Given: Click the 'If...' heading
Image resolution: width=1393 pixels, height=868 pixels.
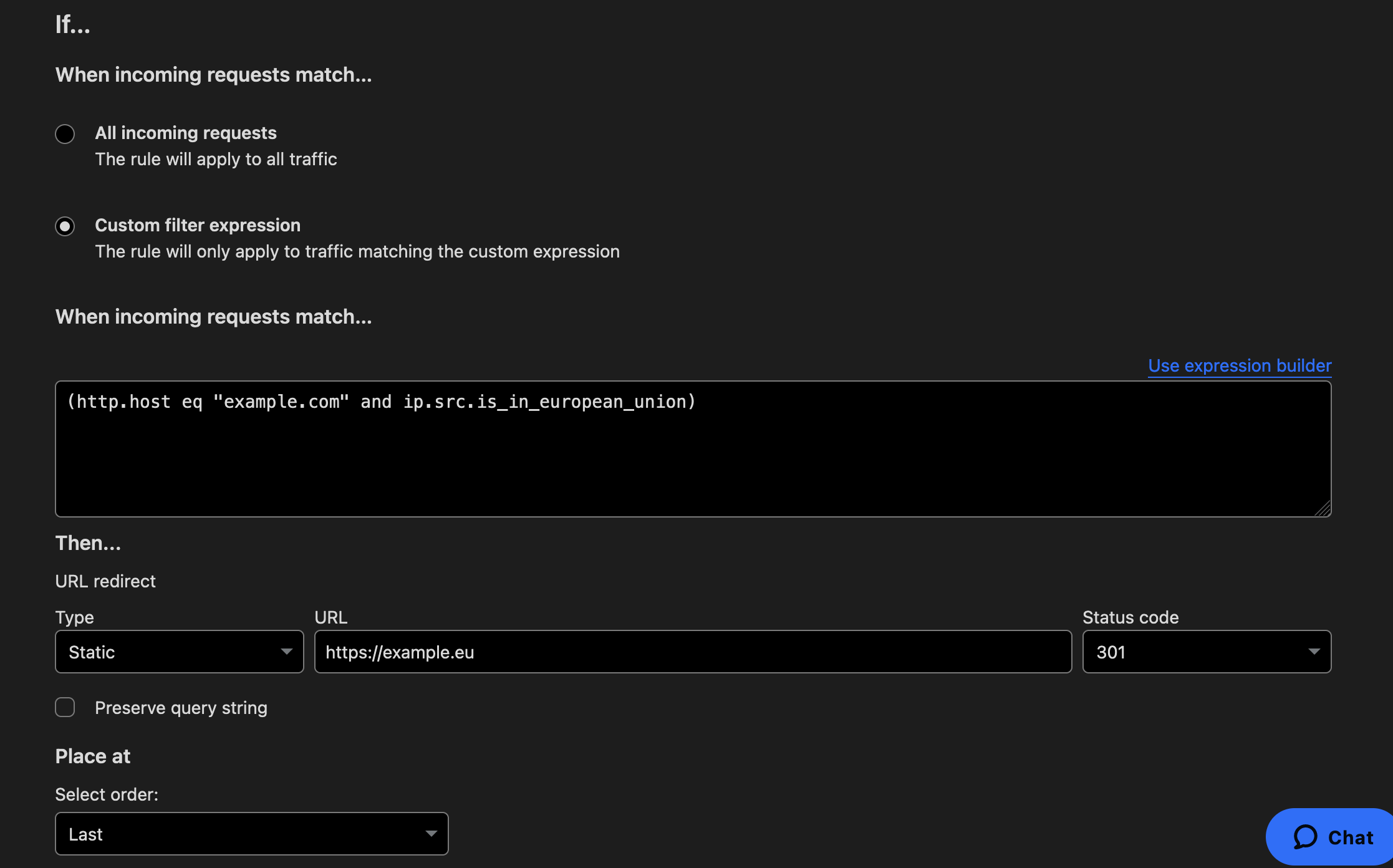Looking at the screenshot, I should [x=72, y=25].
